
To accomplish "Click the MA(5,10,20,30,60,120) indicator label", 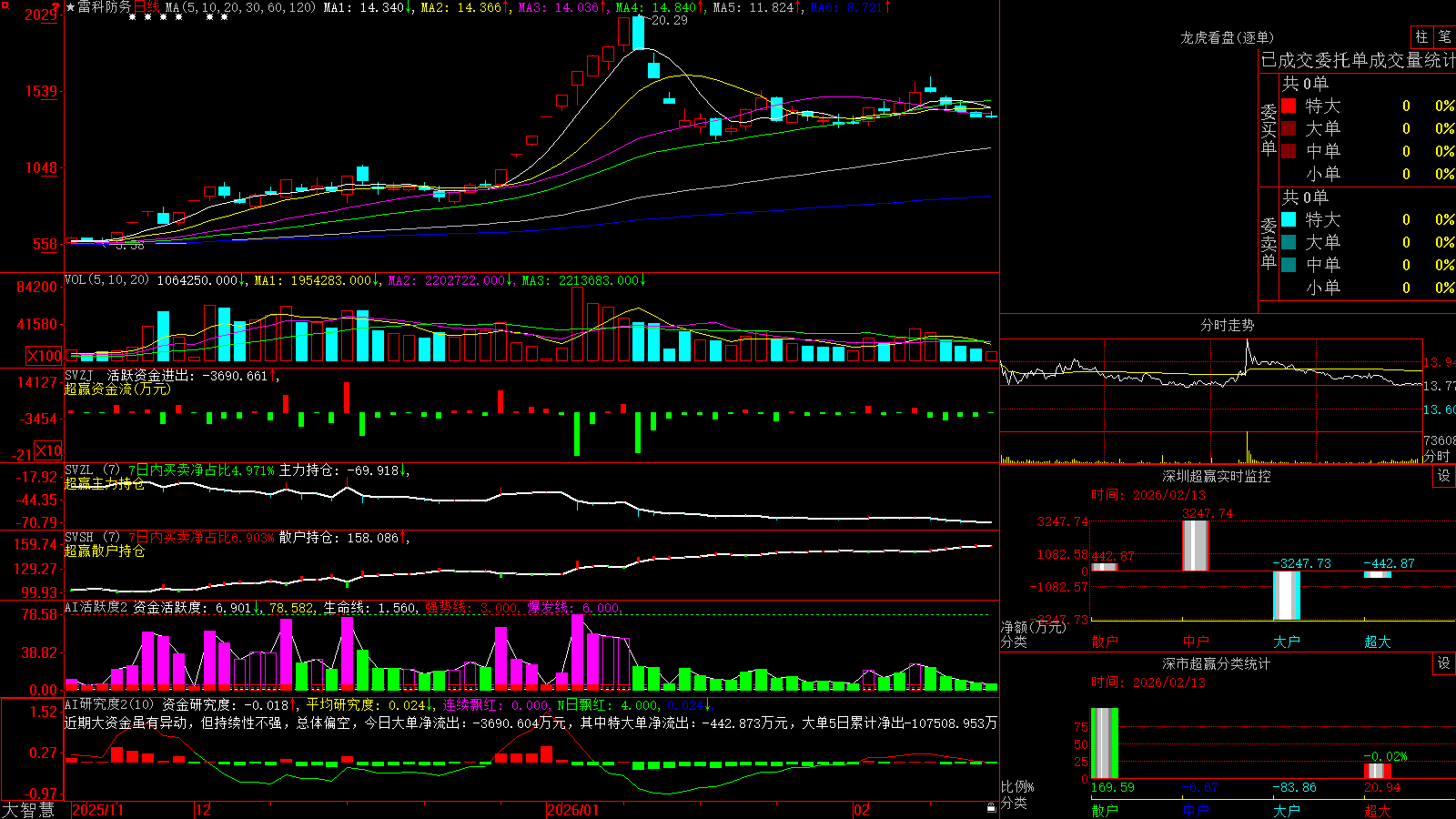I will pos(240,7).
